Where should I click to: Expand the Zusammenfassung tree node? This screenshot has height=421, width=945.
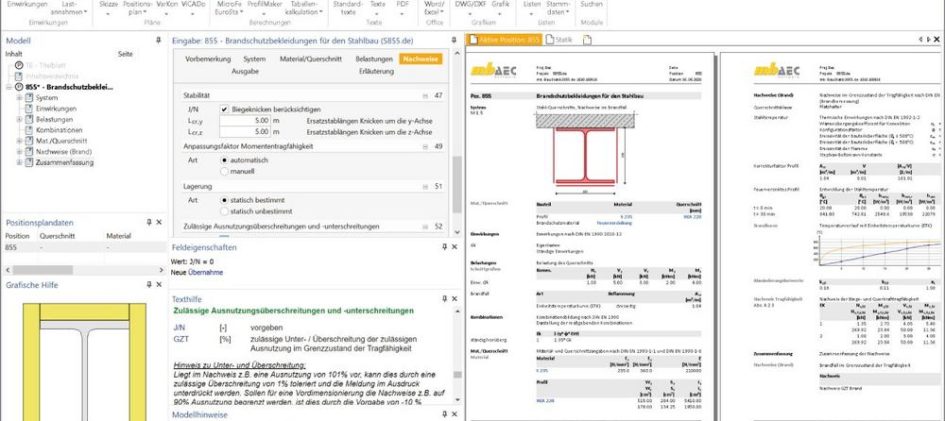click(19, 162)
